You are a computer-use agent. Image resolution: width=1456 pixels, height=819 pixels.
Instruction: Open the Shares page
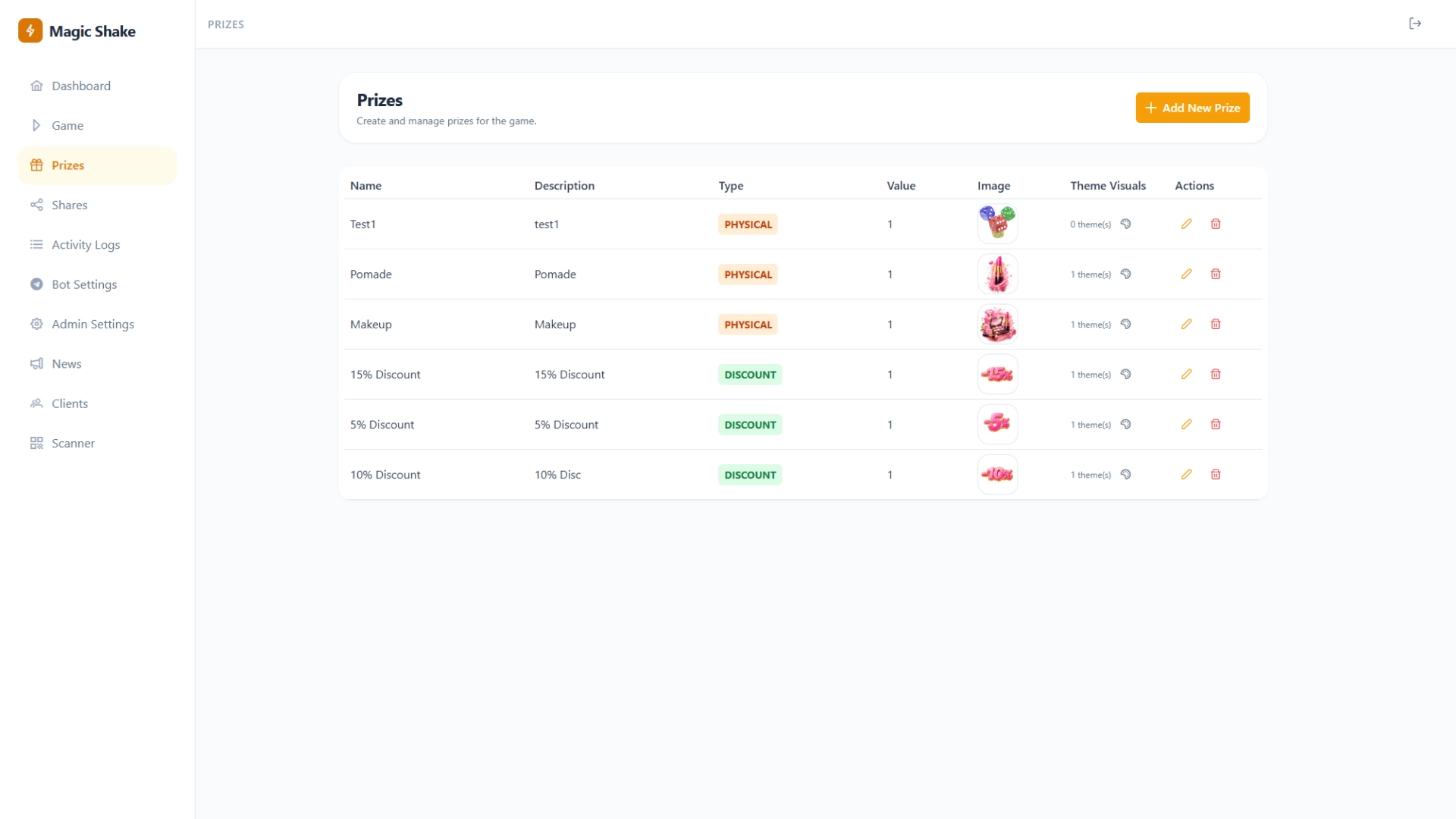click(97, 205)
